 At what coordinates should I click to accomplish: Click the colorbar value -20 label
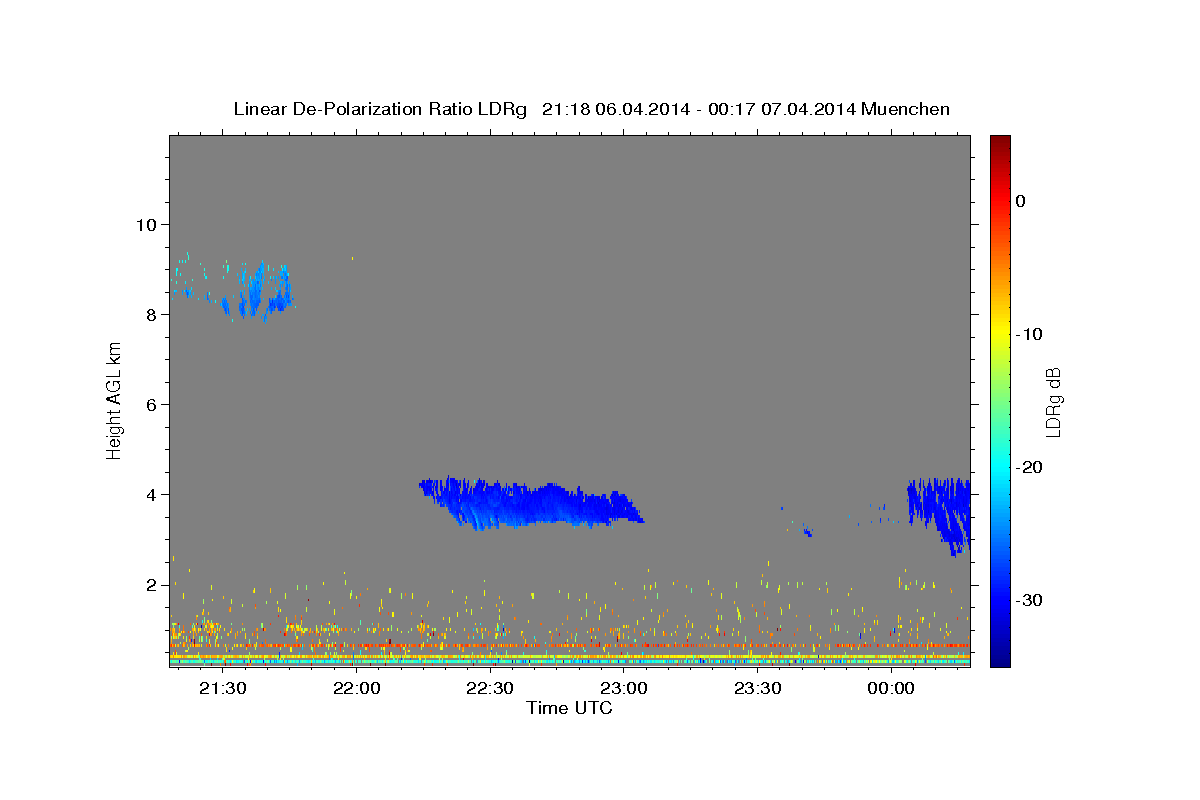(1030, 467)
